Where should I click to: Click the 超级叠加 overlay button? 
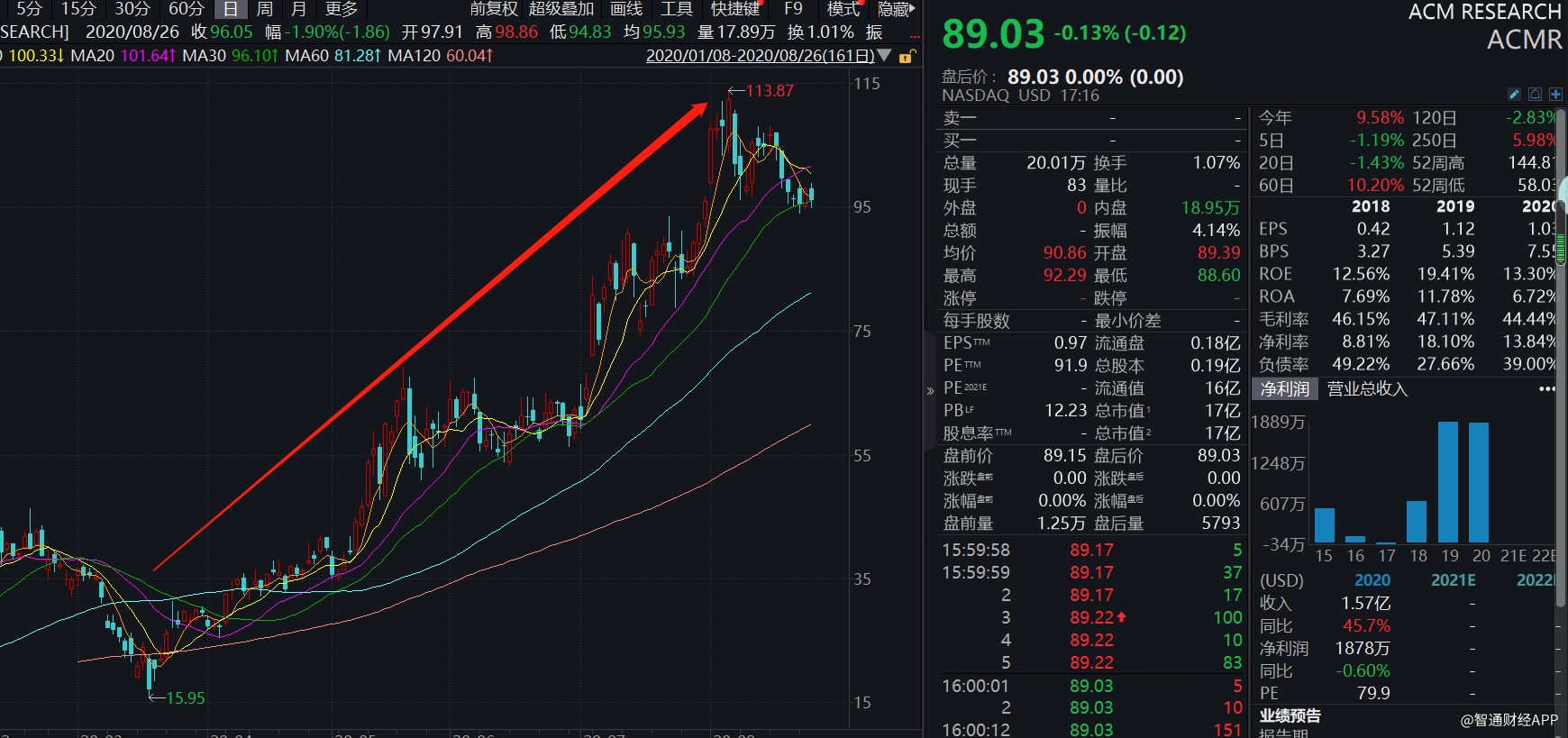561,9
